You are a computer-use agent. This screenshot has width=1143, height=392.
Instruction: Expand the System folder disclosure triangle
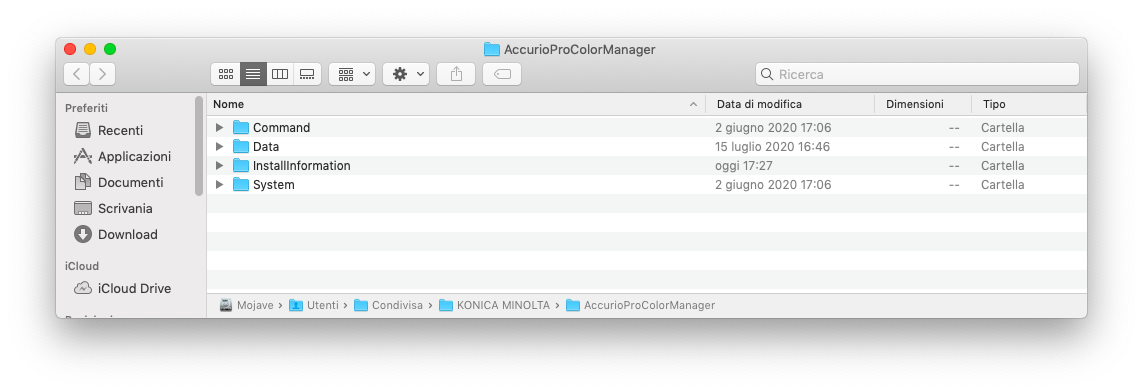point(219,184)
